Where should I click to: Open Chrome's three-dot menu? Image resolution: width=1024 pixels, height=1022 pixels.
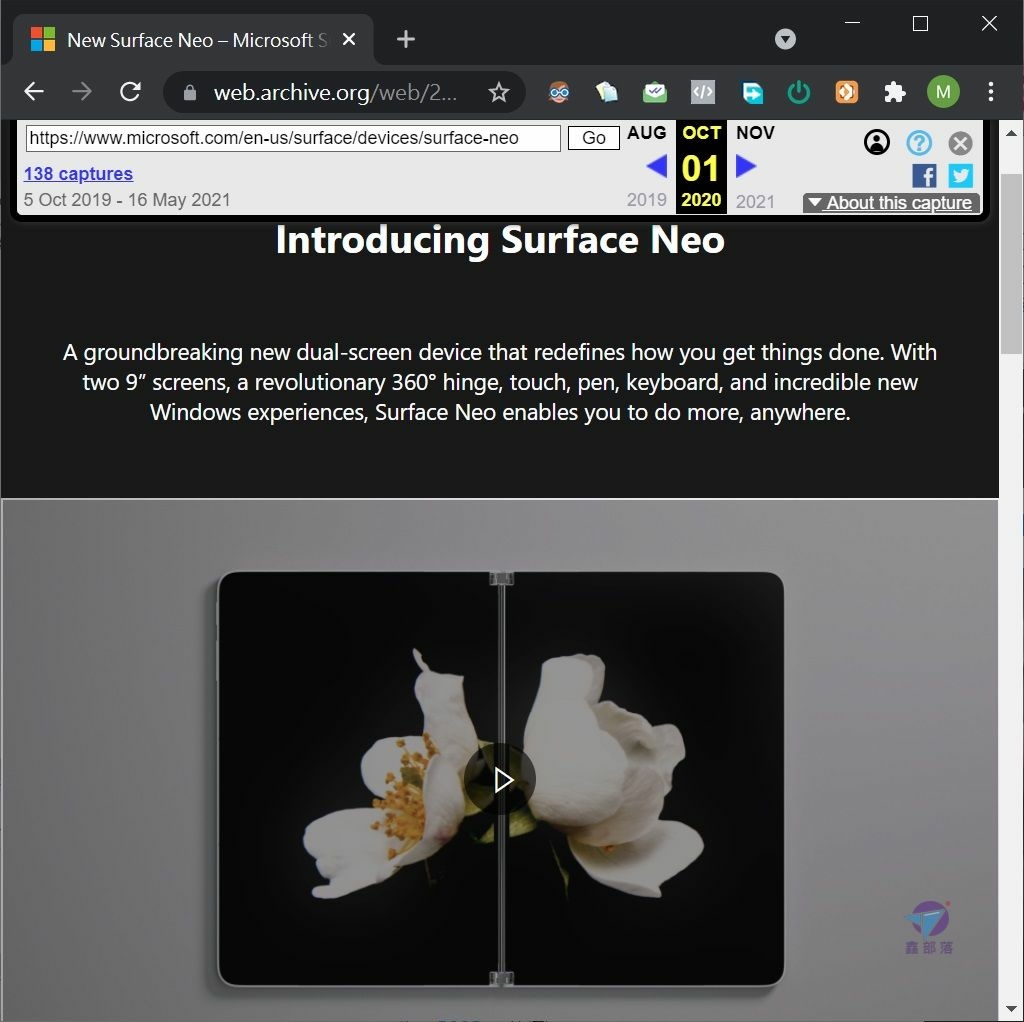pos(991,92)
